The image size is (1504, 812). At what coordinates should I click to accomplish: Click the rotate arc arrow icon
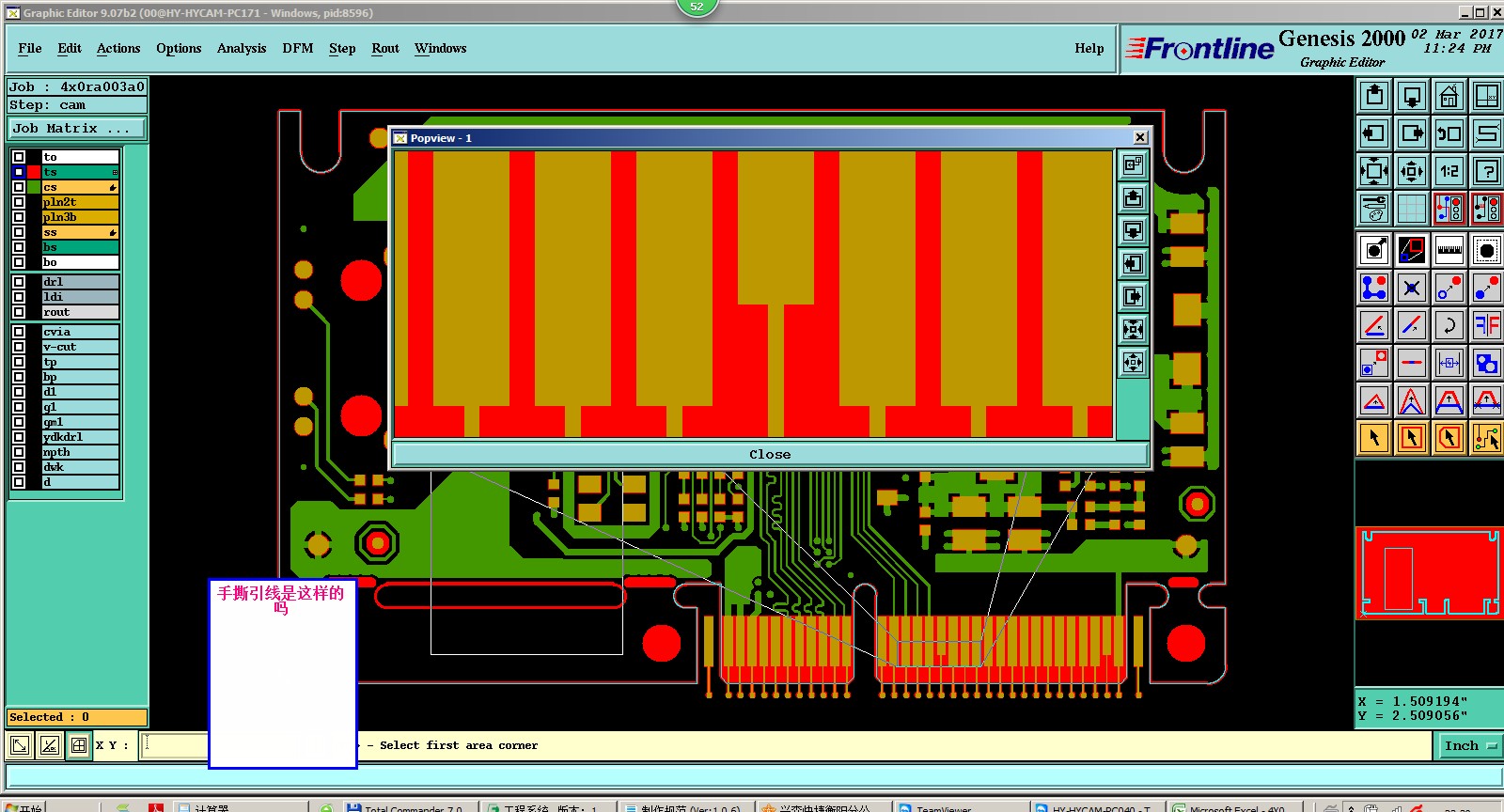click(1449, 325)
